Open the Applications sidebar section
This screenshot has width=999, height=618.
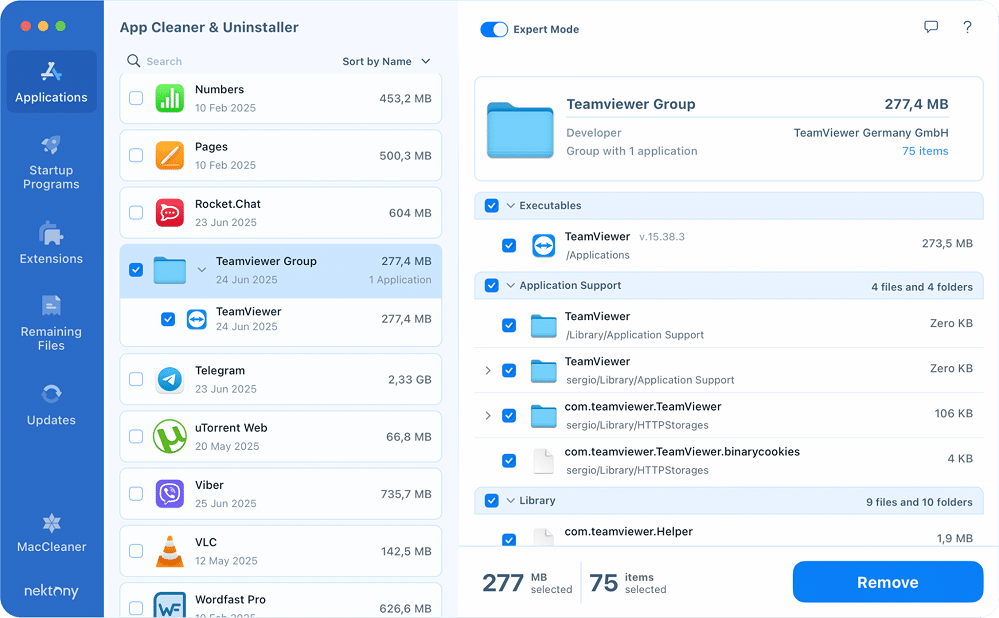(x=52, y=82)
